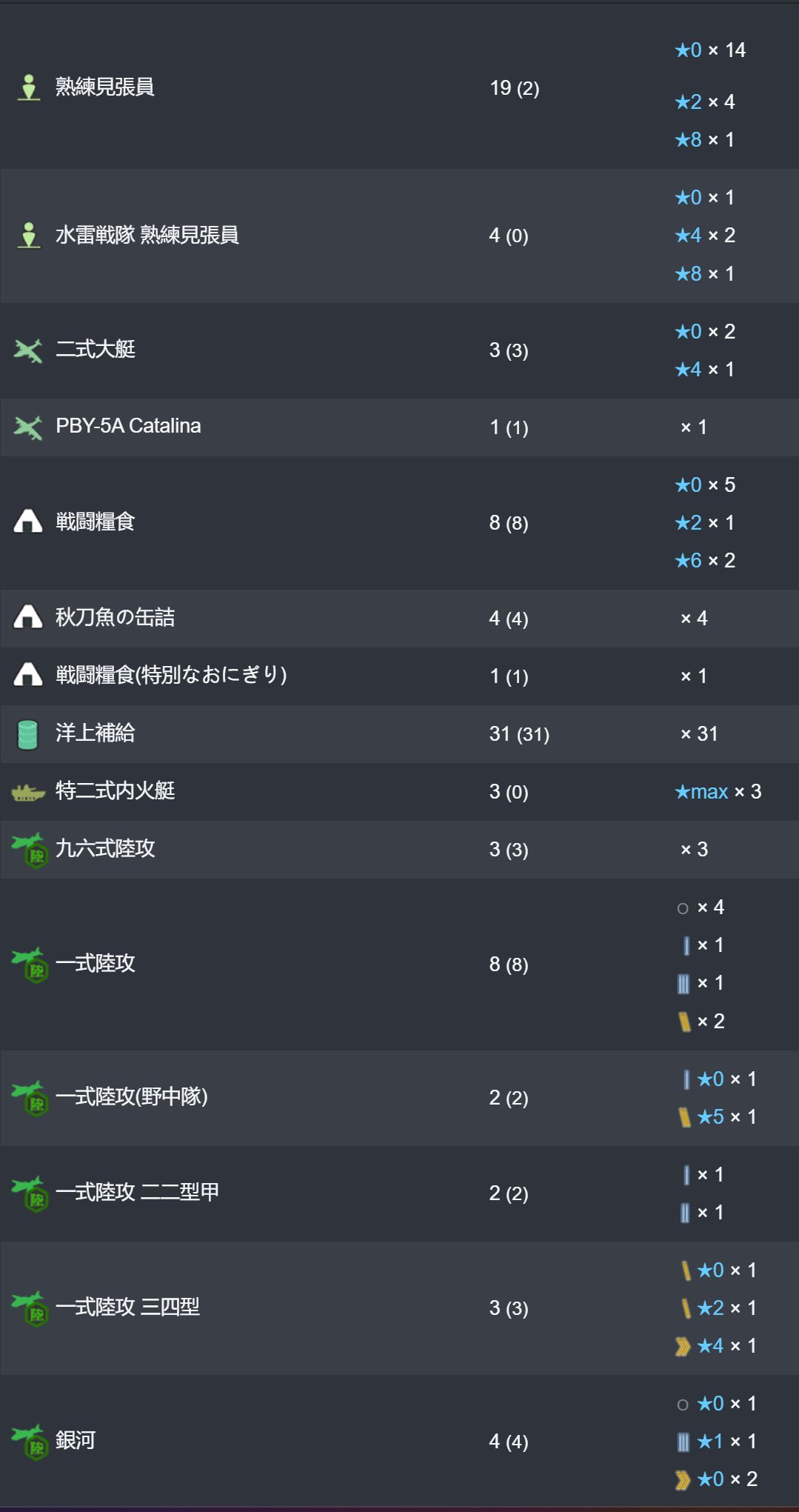Click the landing craft icon for 特二式内火艇
This screenshot has height=1512, width=799.
(x=28, y=793)
